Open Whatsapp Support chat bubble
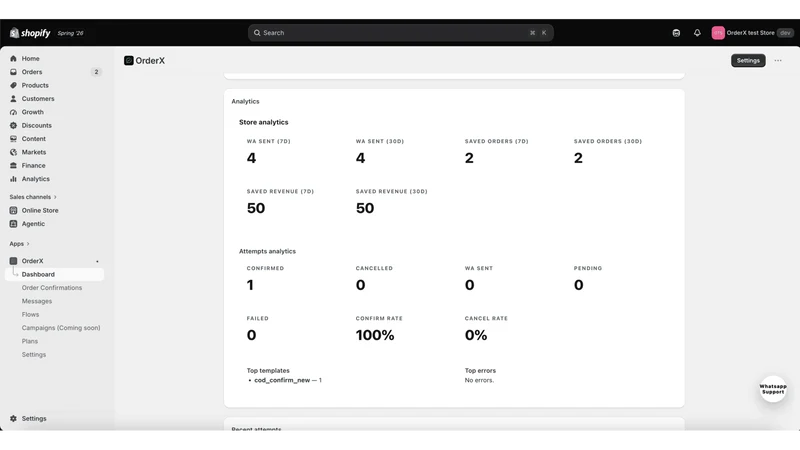The image size is (800, 450). [773, 389]
